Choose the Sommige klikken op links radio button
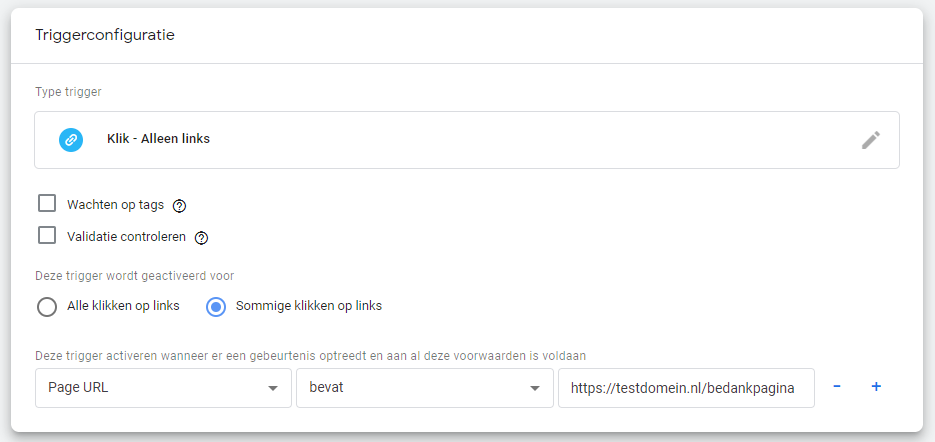The width and height of the screenshot is (935, 442). click(215, 307)
